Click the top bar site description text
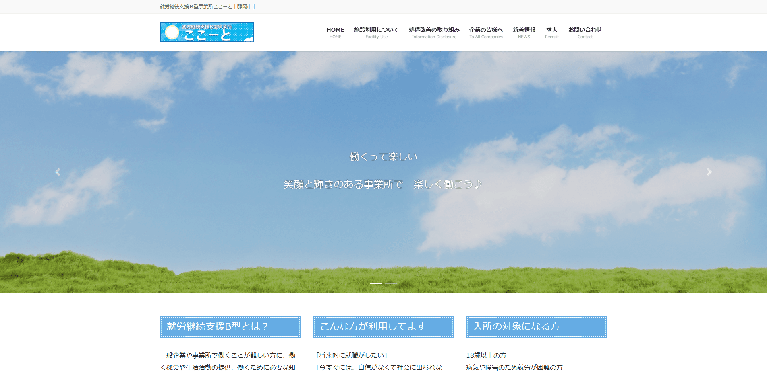 207,6
